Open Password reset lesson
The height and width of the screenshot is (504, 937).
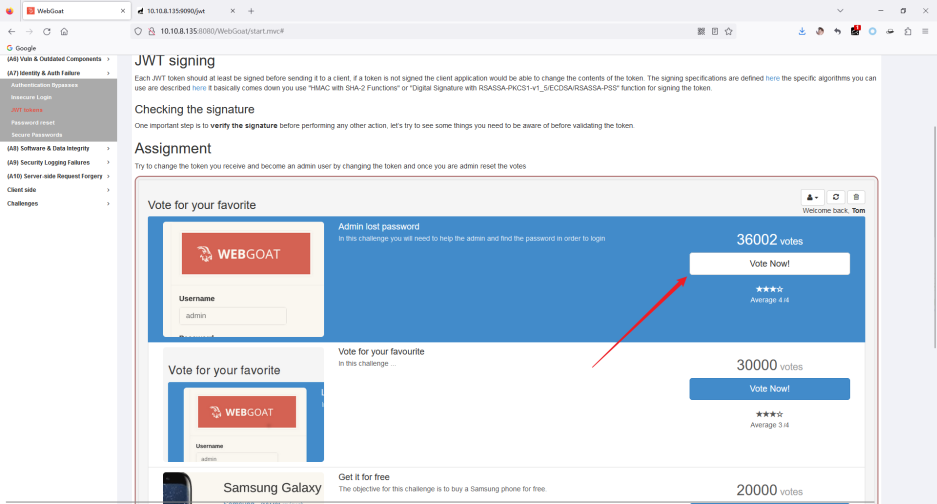coord(33,123)
